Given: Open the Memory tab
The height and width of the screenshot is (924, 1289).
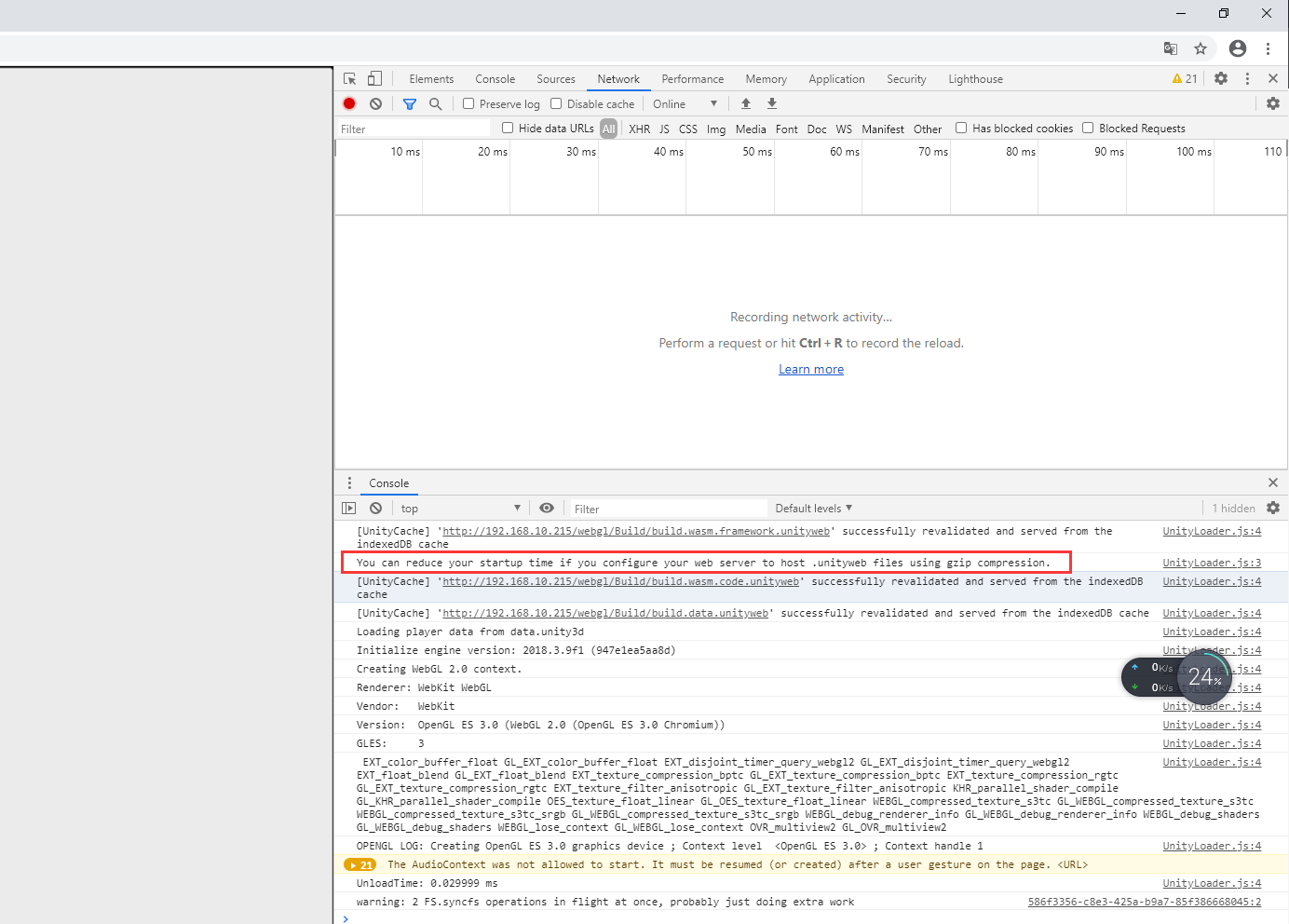Looking at the screenshot, I should (x=767, y=79).
